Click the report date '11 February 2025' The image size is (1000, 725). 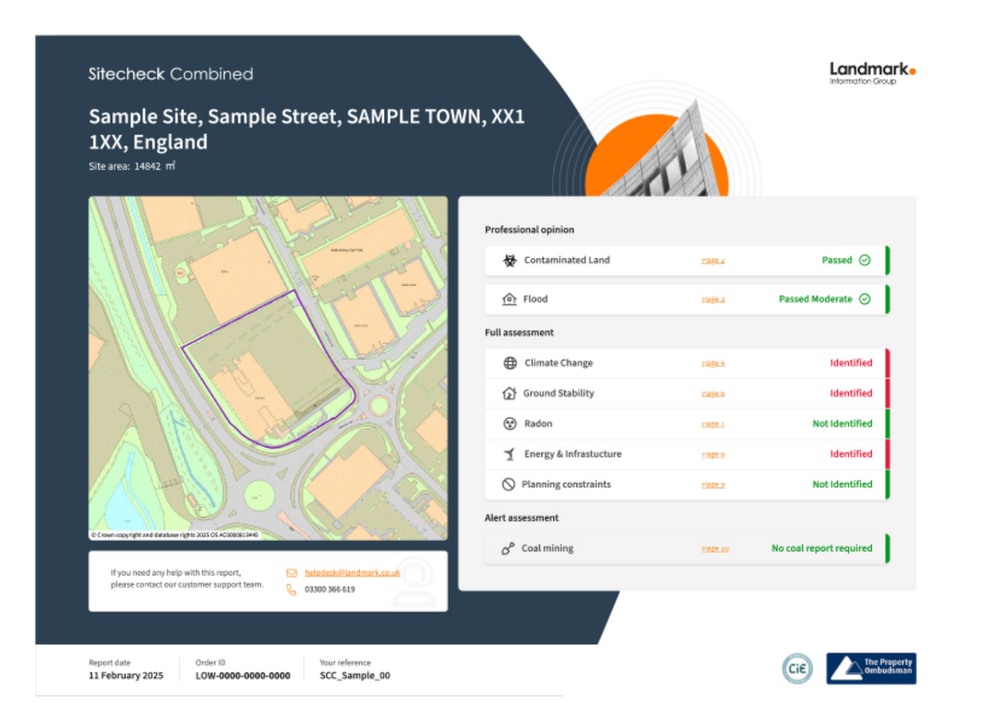click(x=126, y=676)
